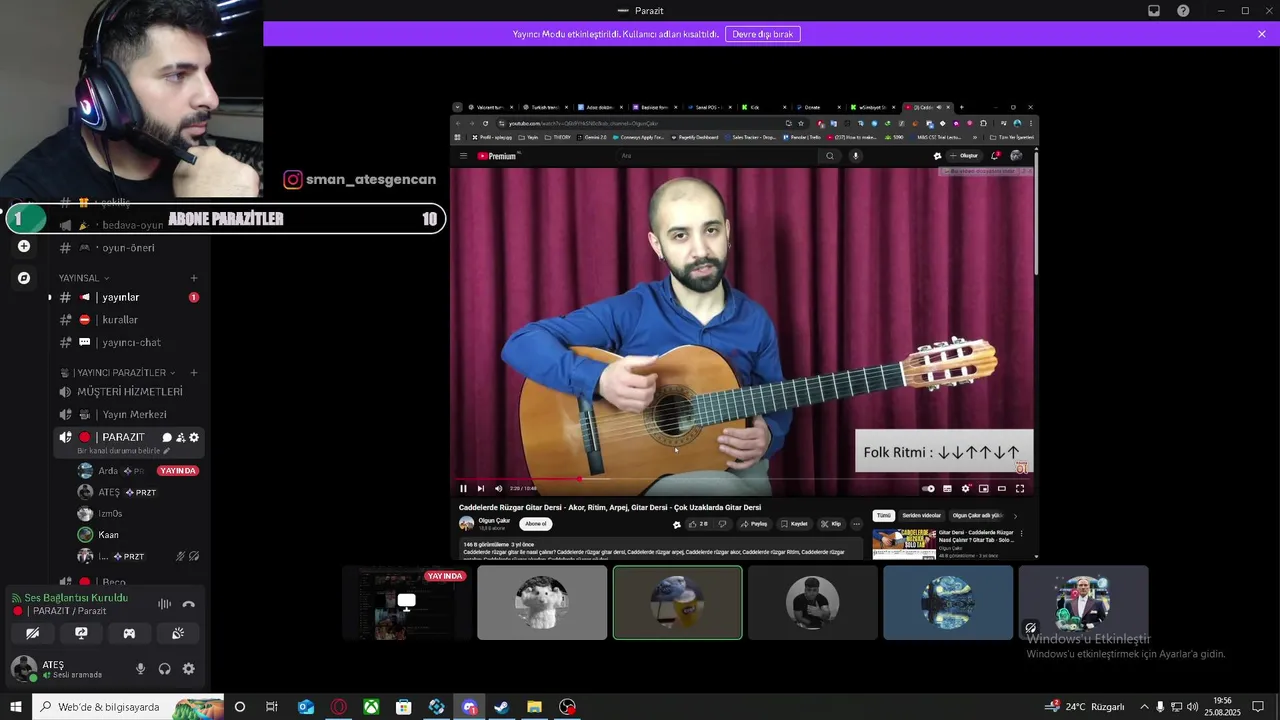1280x720 pixels.
Task: Disconnect from voice with hang-up icon
Action: click(188, 604)
